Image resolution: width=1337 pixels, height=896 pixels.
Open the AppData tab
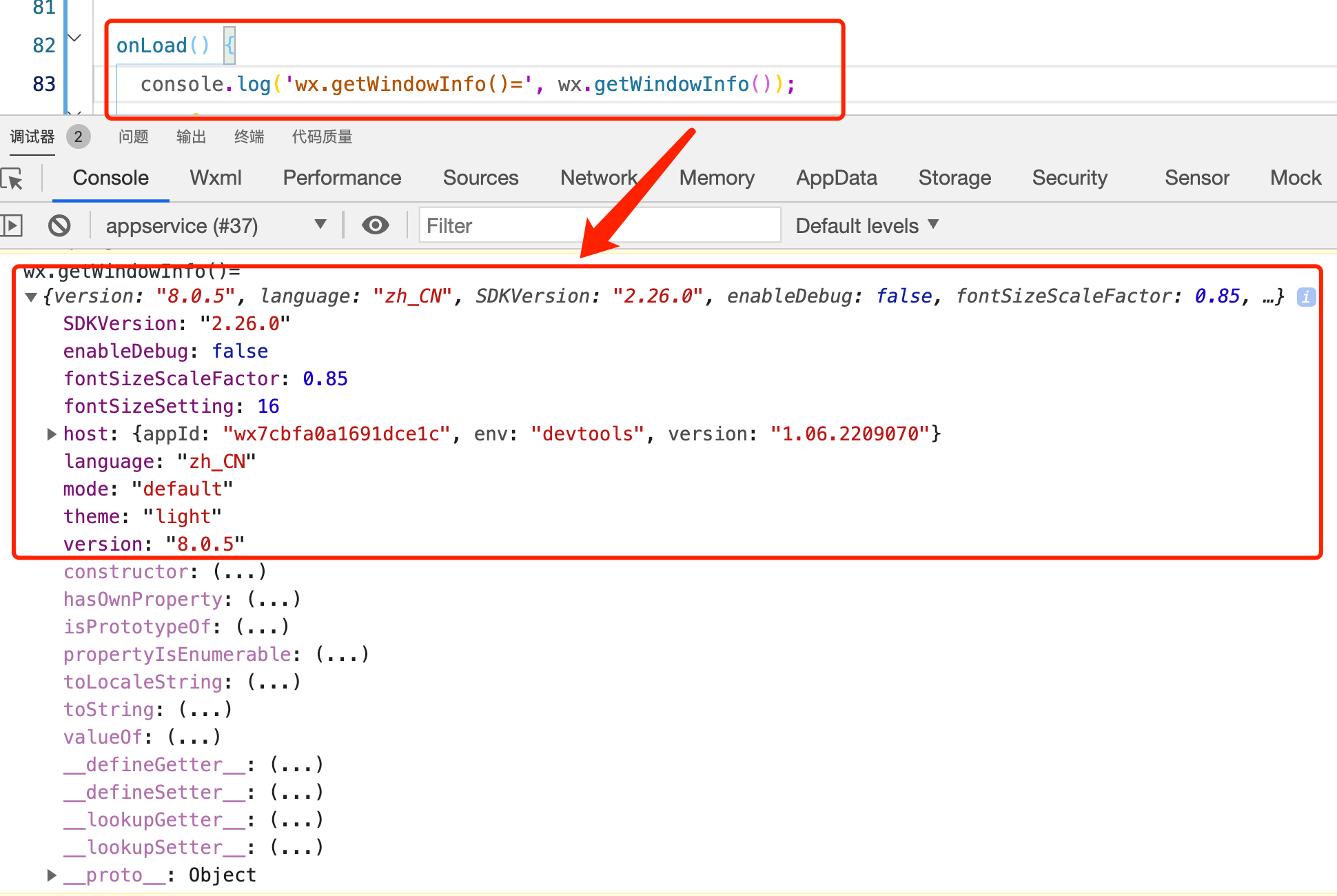point(836,178)
